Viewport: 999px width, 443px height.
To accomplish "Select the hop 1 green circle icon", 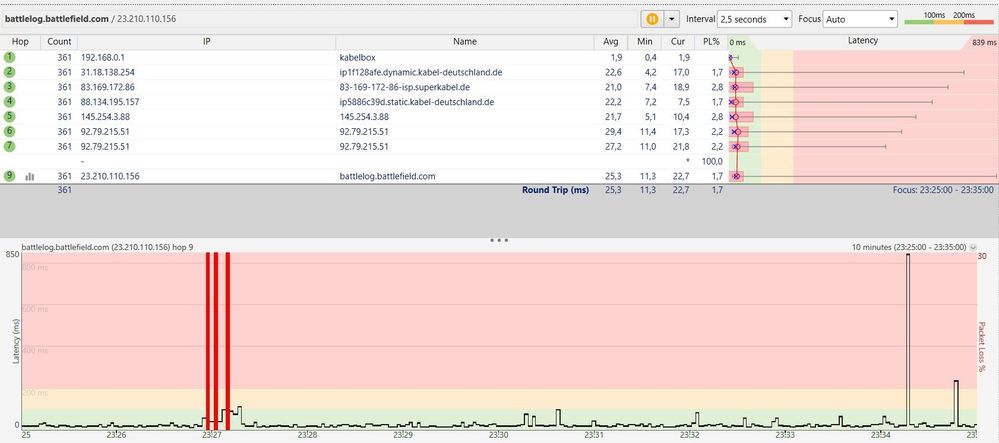I will coord(9,57).
